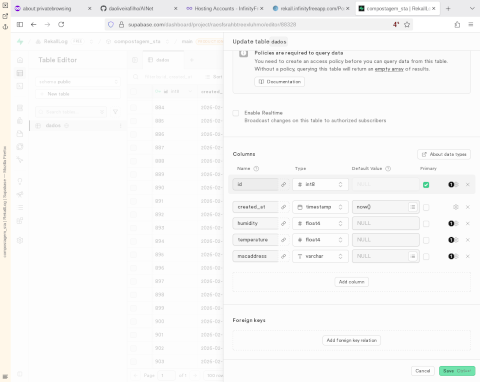This screenshot has width=480, height=382.
Task: Cancel the table update
Action: click(423, 371)
